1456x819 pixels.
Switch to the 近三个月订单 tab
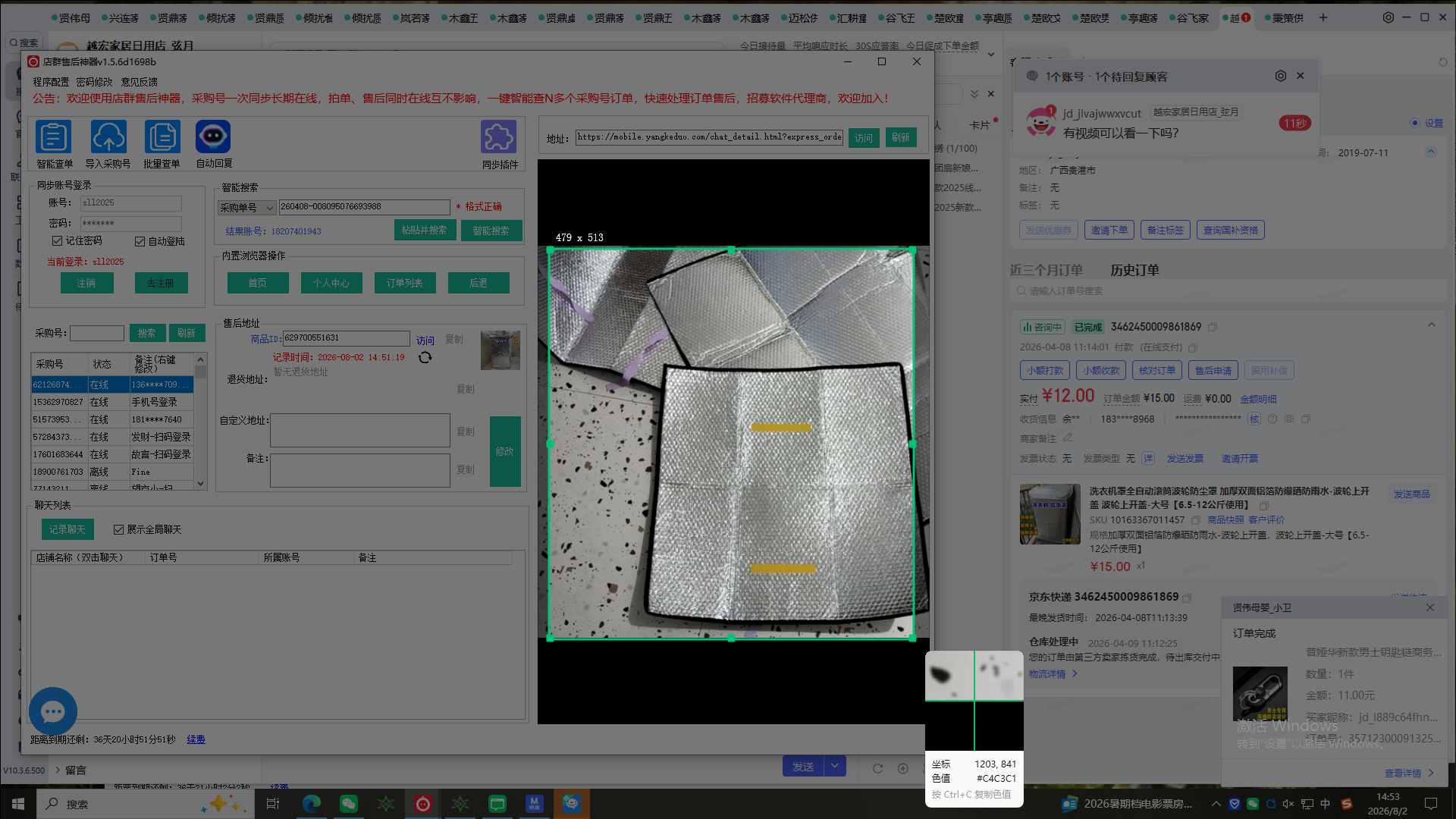(x=1046, y=270)
